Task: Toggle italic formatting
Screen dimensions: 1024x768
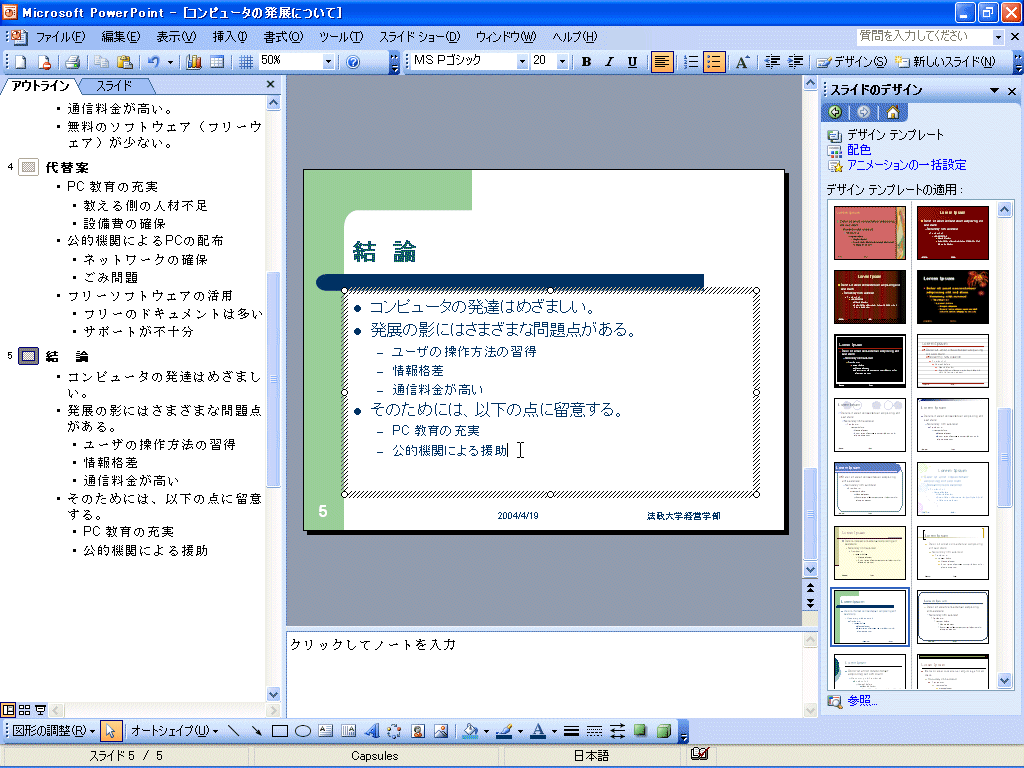Action: click(609, 62)
